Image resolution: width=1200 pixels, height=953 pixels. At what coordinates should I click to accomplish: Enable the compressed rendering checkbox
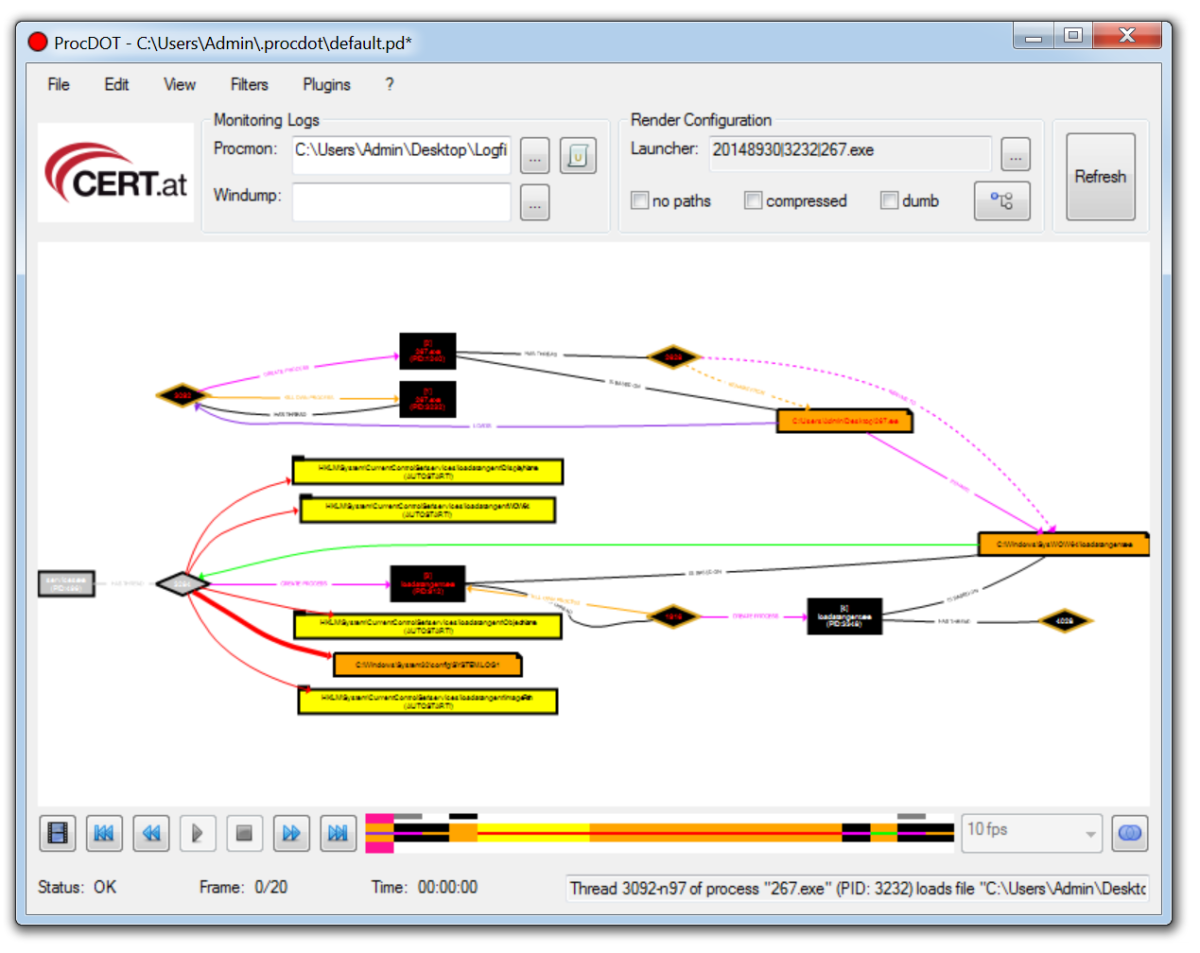coord(753,200)
